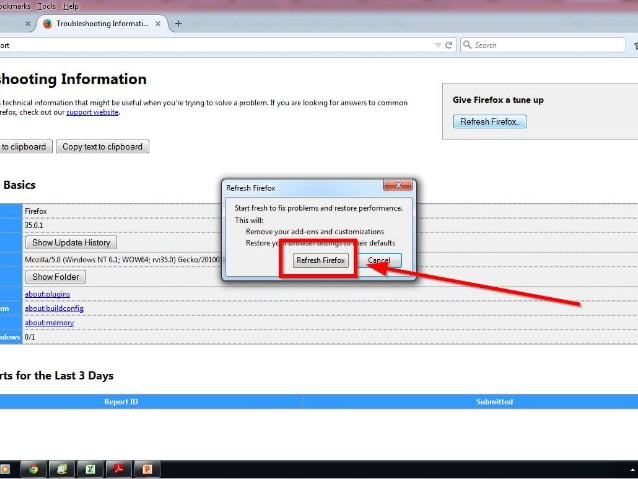Close the Troubleshooting Information tab
Screen dimensions: 638x479
(x=158, y=24)
